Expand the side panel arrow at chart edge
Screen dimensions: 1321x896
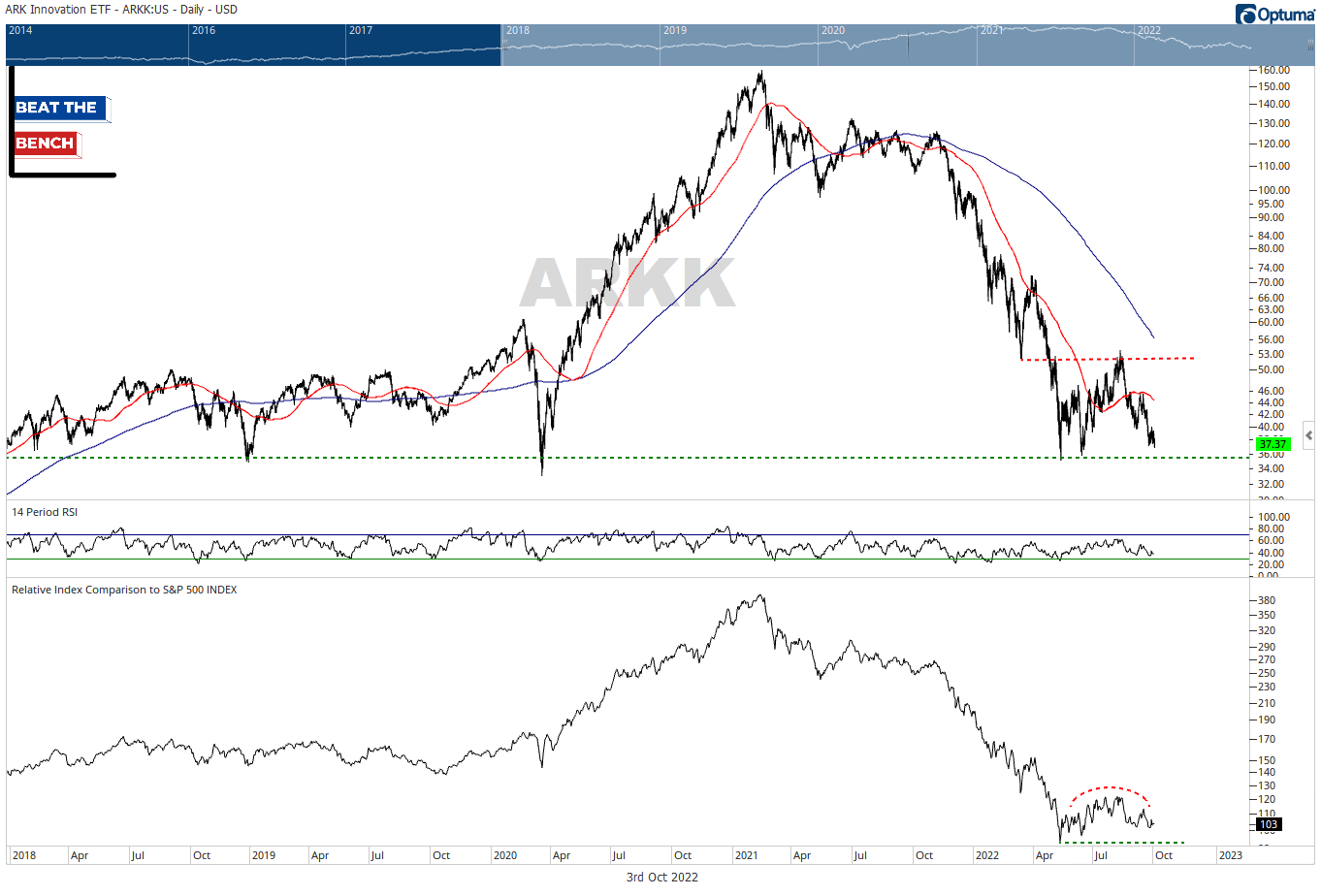click(1309, 435)
